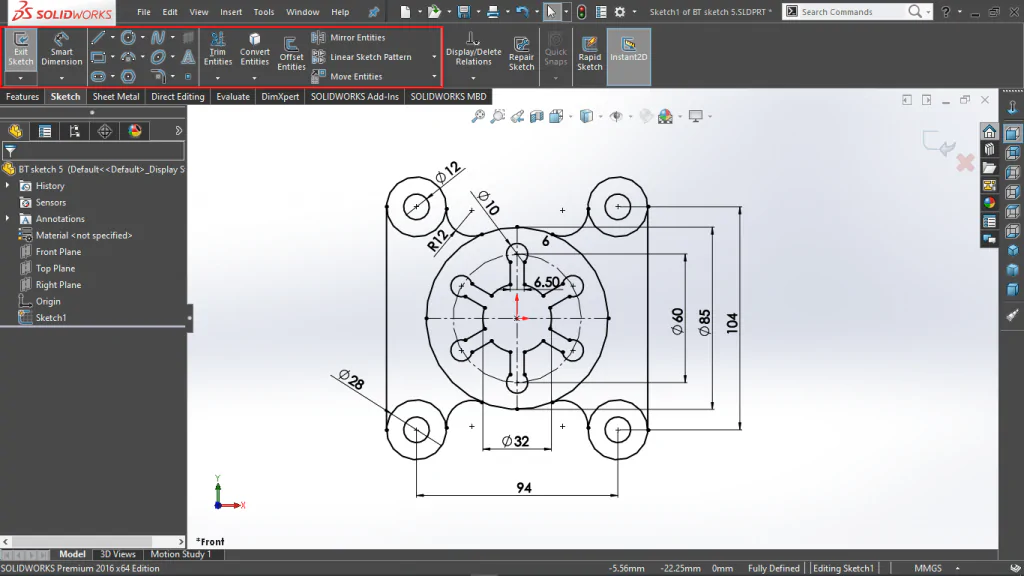1024x576 pixels.
Task: Switch to the Motion Study 1 tab
Action: [181, 554]
